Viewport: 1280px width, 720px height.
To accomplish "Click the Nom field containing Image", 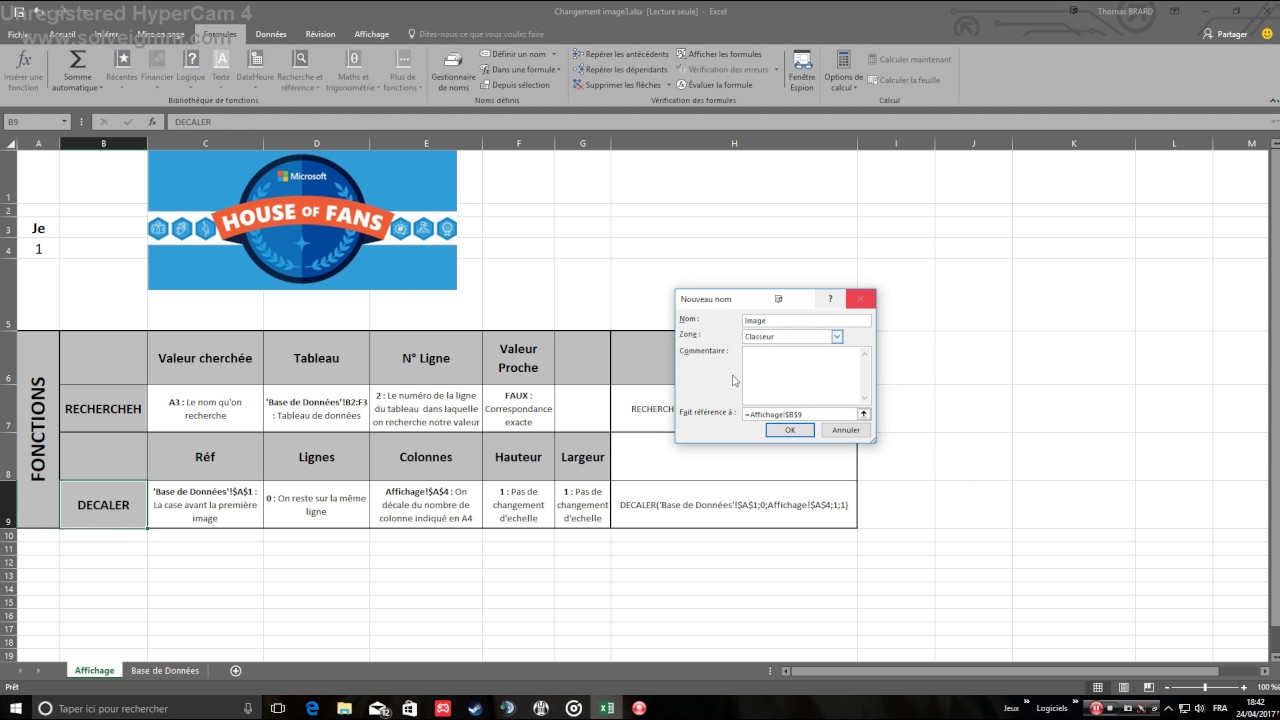I will click(807, 321).
